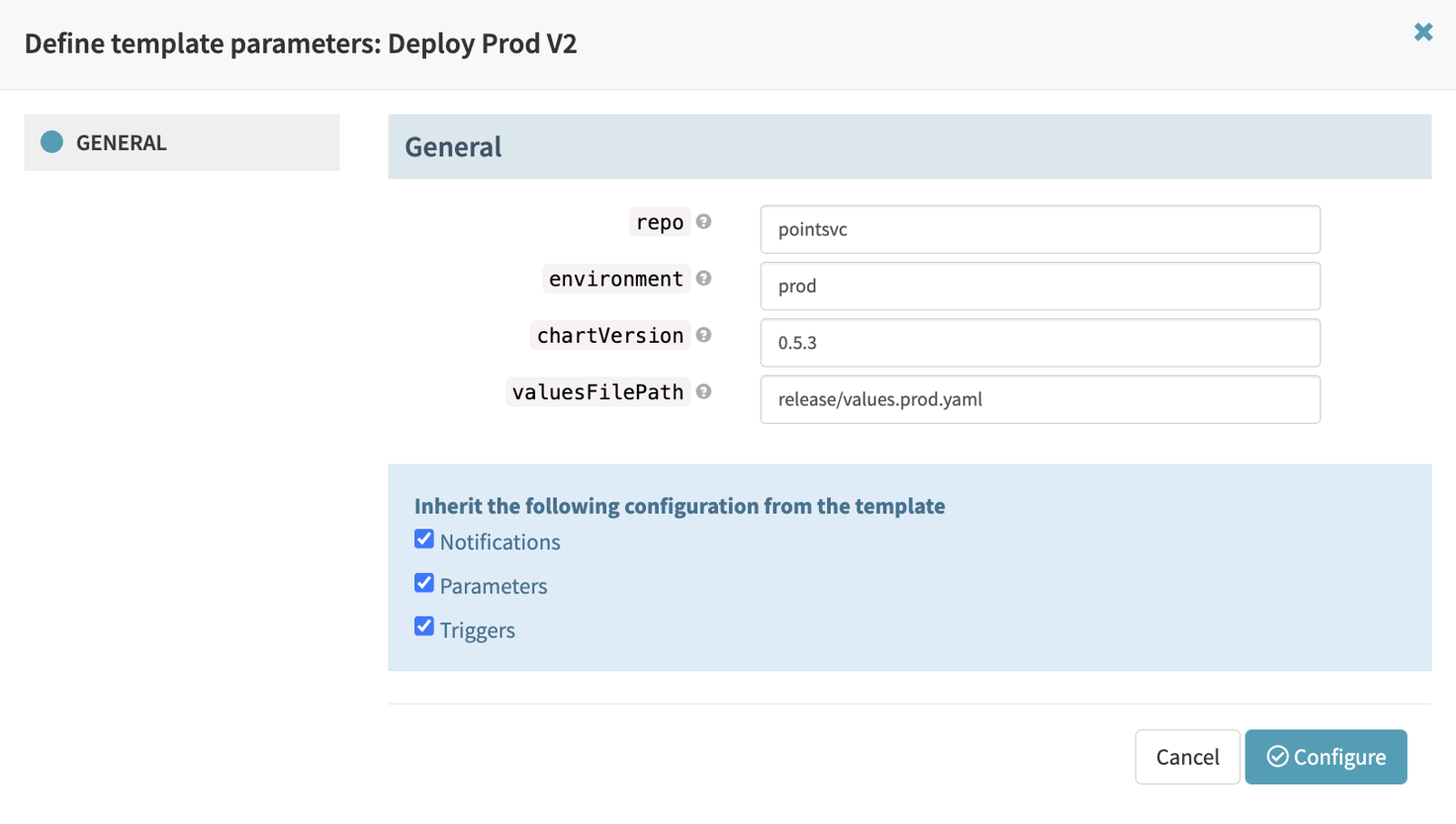Focus the repo input field
The width and height of the screenshot is (1456, 824).
click(x=1039, y=229)
